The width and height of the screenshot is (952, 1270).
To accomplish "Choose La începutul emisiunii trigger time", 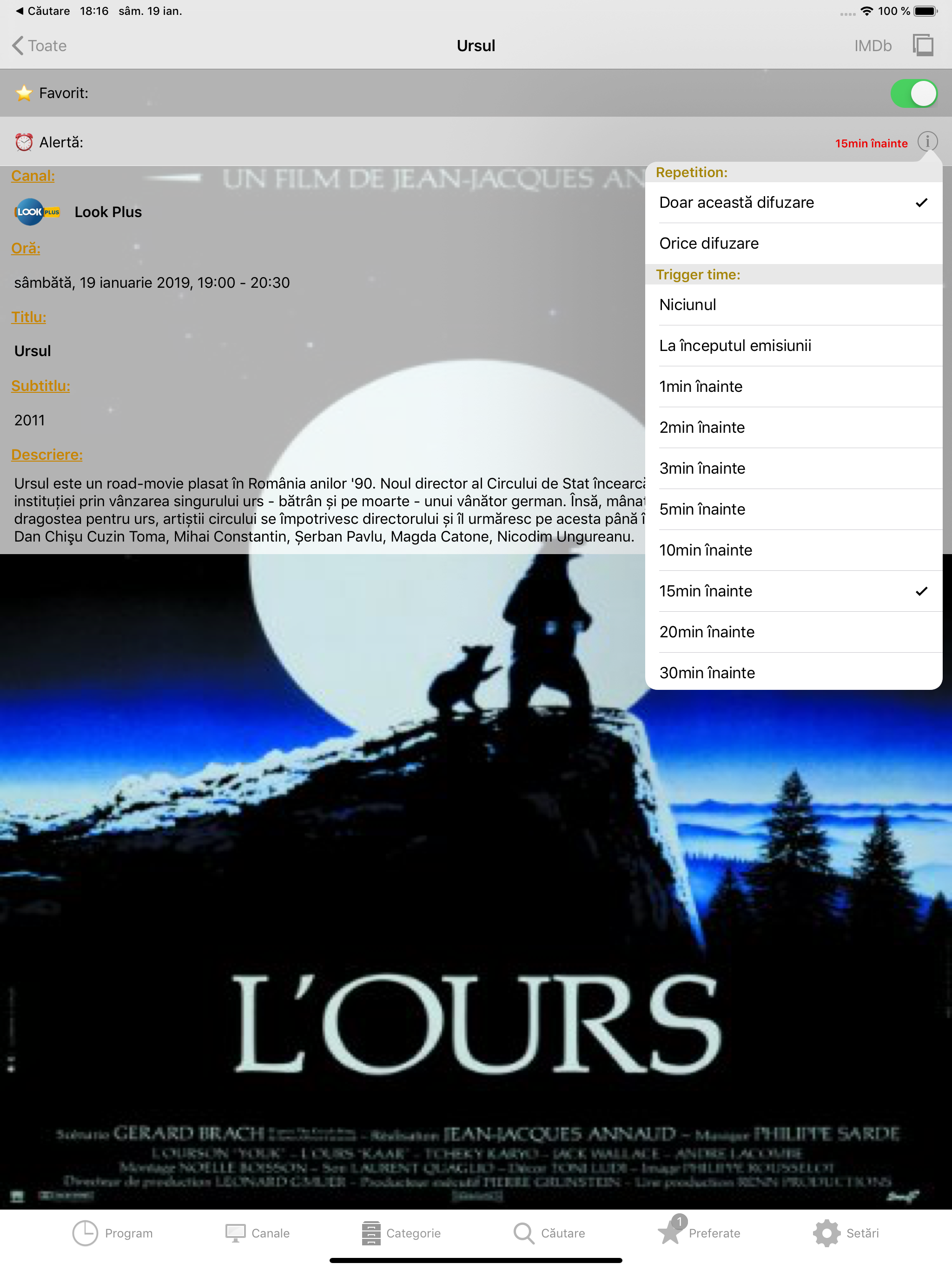I will coord(793,346).
